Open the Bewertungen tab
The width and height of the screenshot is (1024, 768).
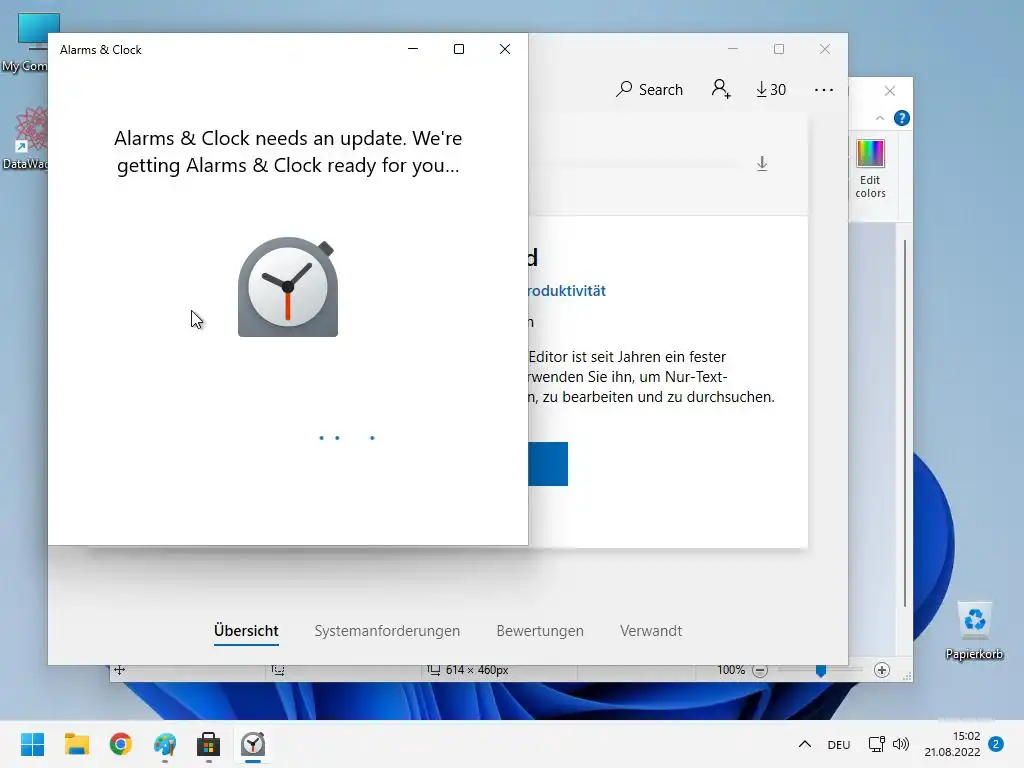coord(539,631)
